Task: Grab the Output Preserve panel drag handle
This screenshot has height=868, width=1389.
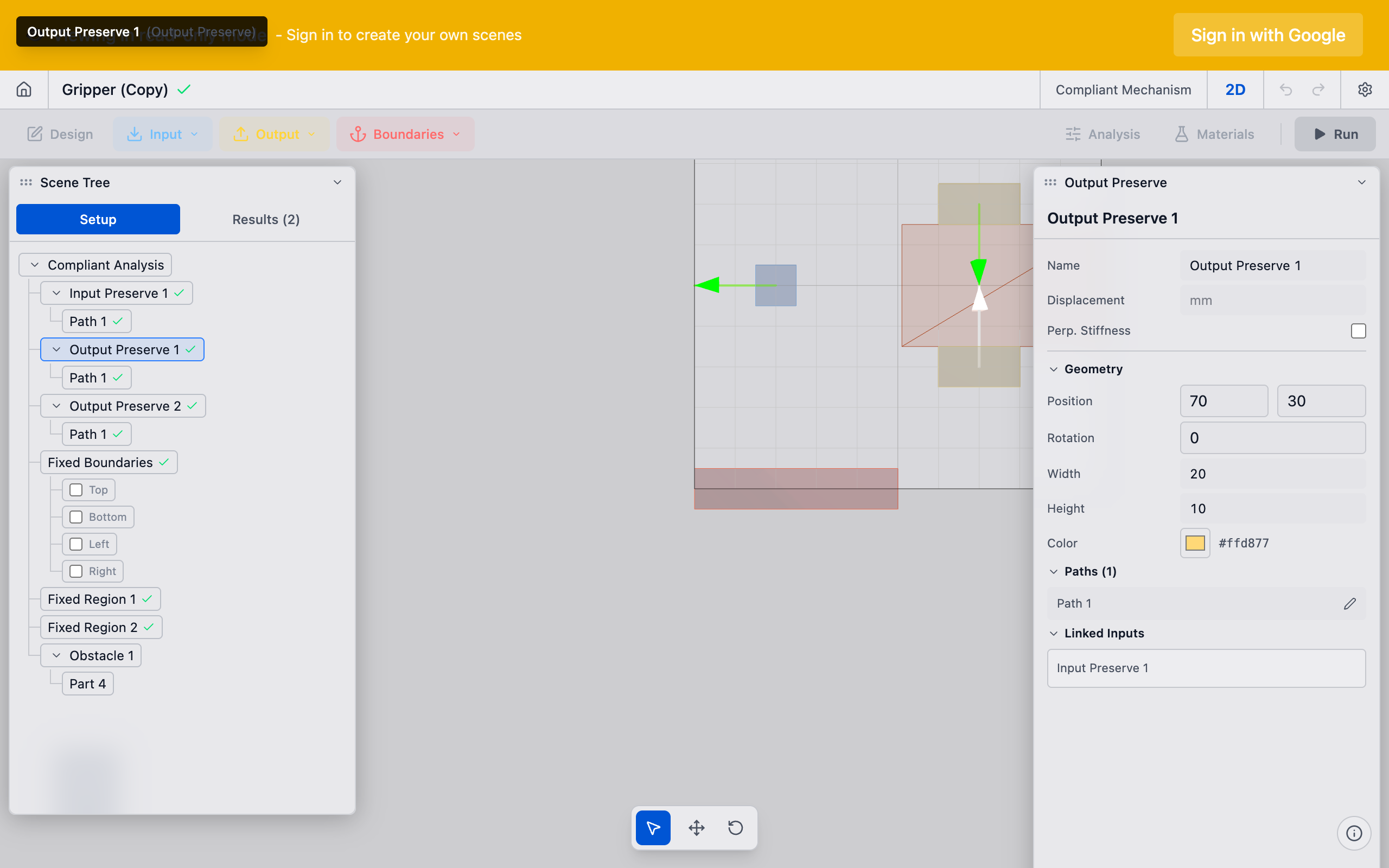Action: coord(1050,183)
